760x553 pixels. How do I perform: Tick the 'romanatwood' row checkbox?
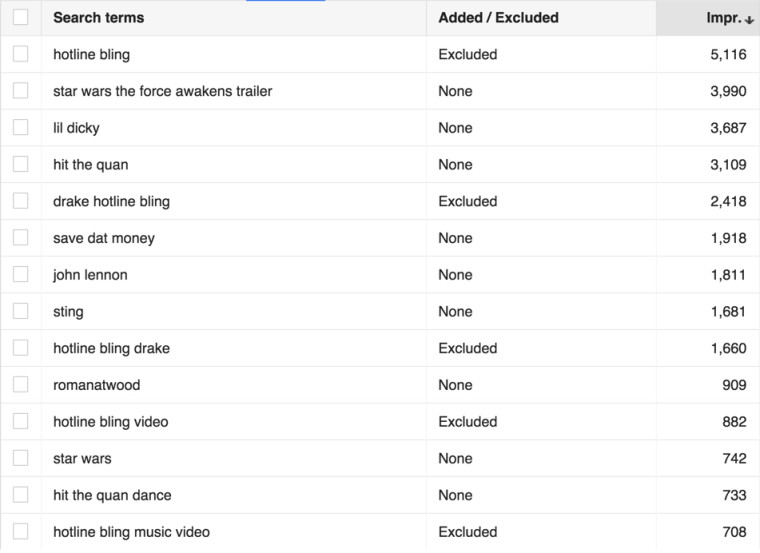(20, 384)
